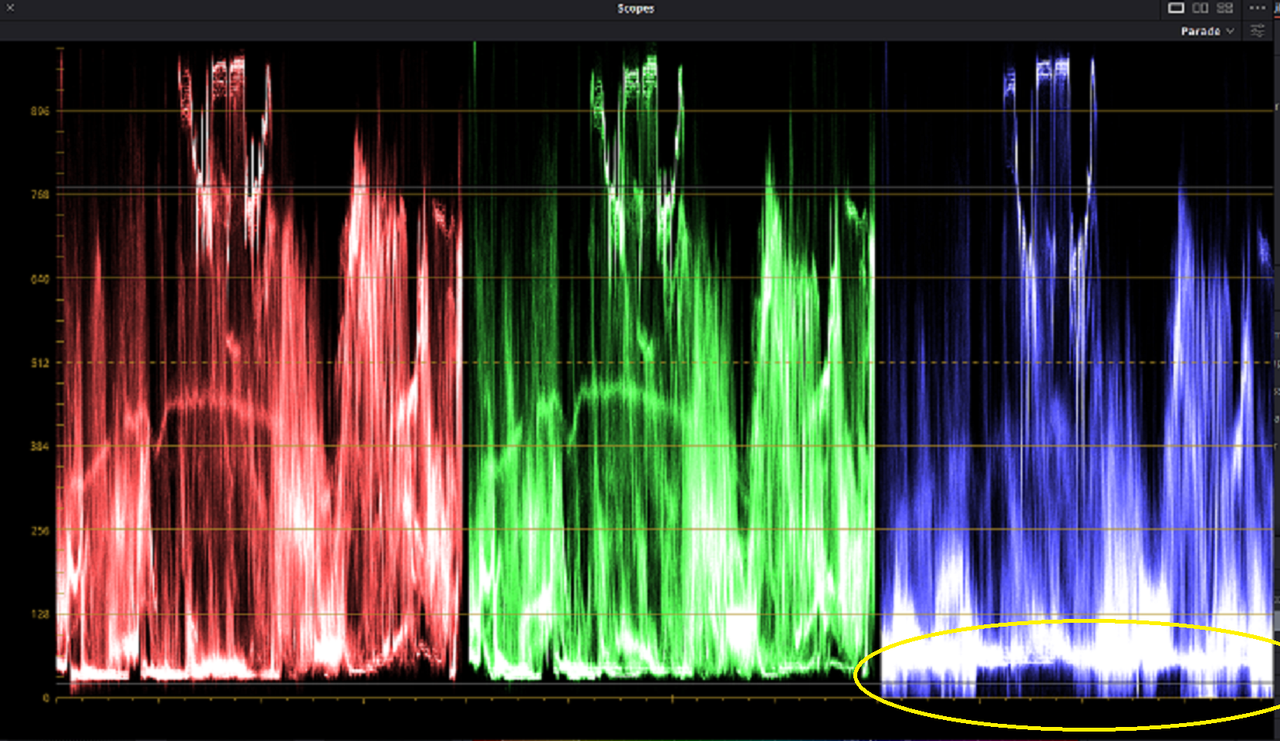The image size is (1280, 741).
Task: Click the Scopes panel title
Action: 636,9
